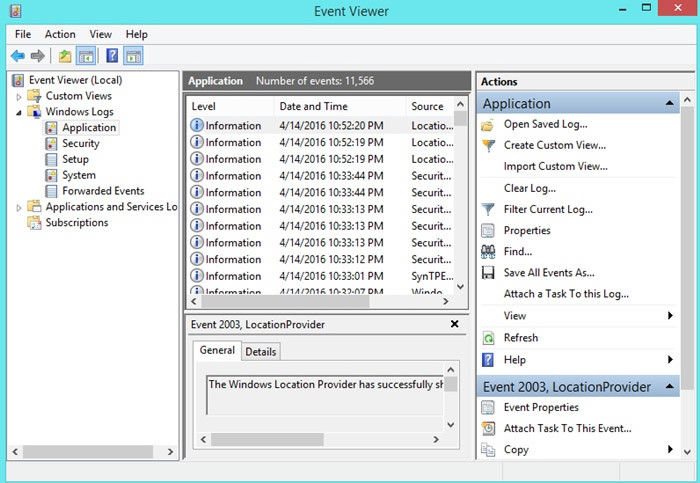Click the Open Saved Log folder icon

click(x=488, y=125)
